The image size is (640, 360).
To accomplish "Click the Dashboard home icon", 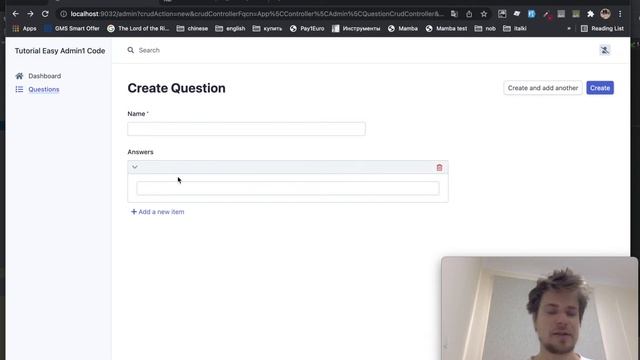I will coord(19,76).
